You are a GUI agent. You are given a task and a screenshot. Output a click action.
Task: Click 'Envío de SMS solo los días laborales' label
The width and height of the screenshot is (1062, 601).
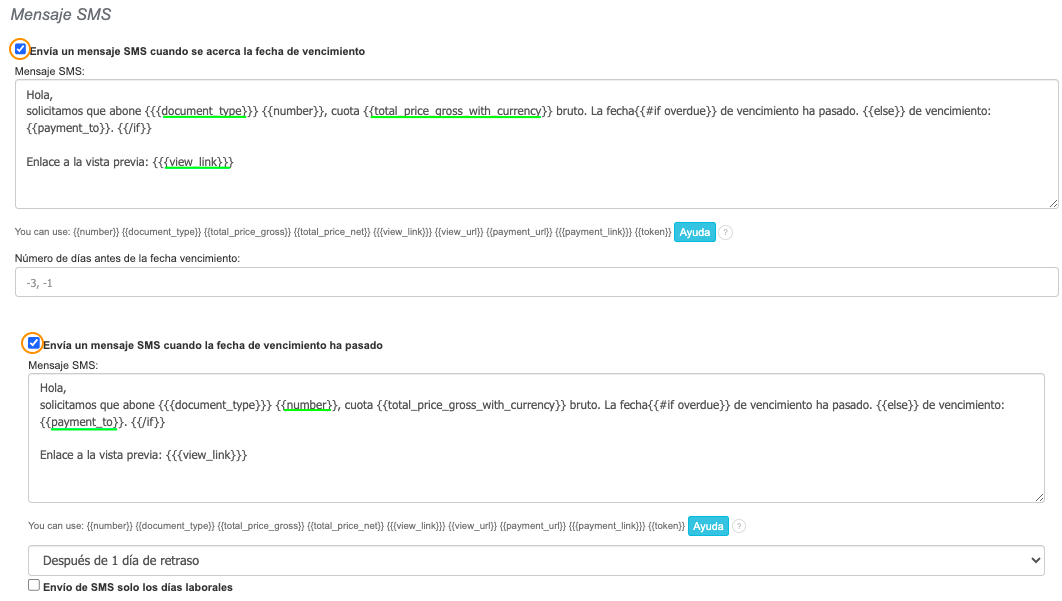[138, 587]
